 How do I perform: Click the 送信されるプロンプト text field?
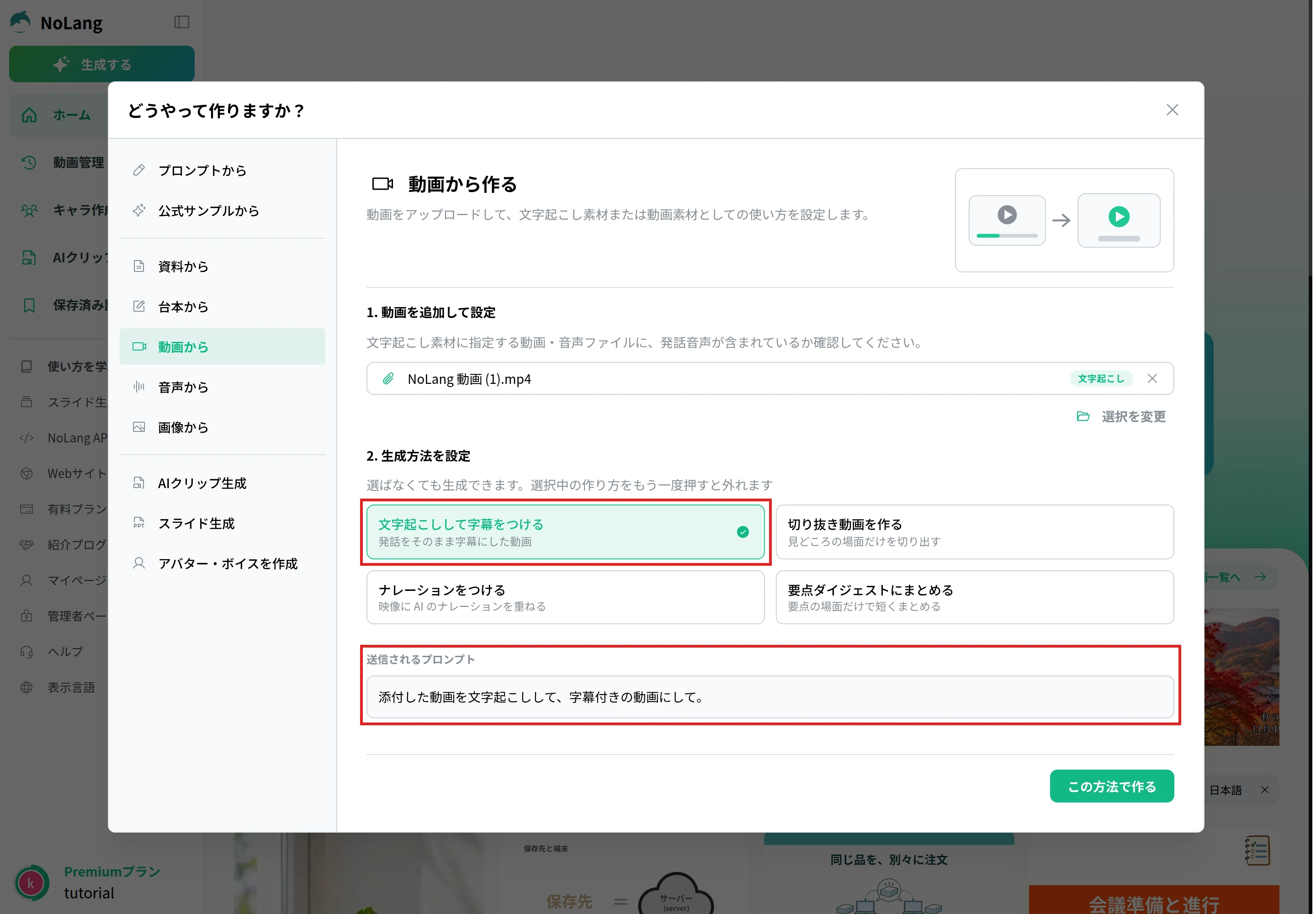click(769, 697)
